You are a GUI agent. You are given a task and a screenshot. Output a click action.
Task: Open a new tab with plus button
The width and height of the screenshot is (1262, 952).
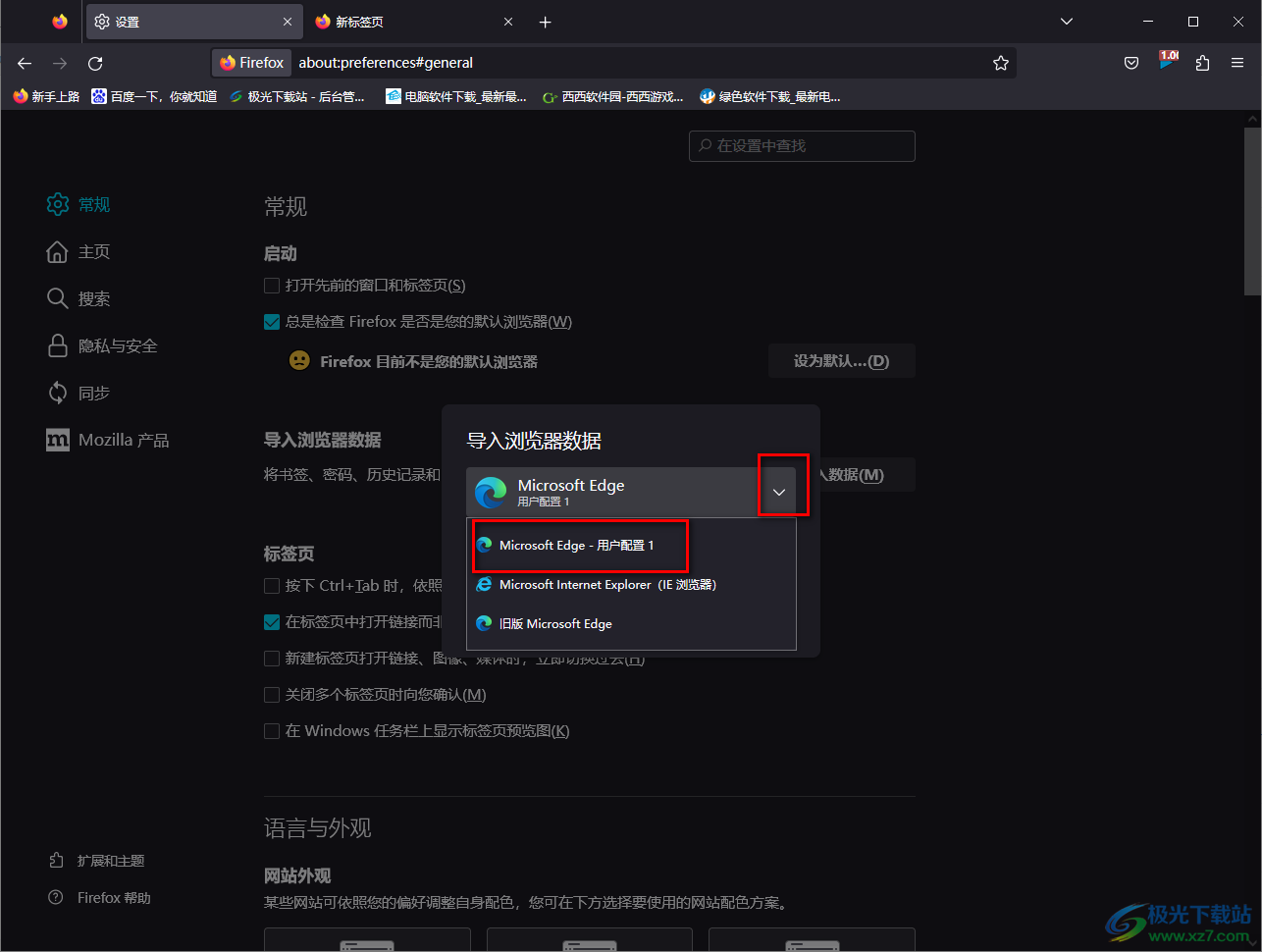(546, 22)
